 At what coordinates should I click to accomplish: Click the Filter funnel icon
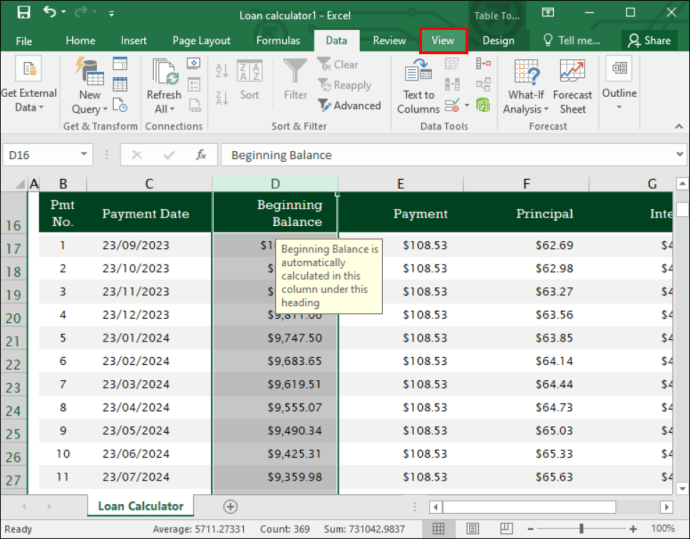[295, 72]
